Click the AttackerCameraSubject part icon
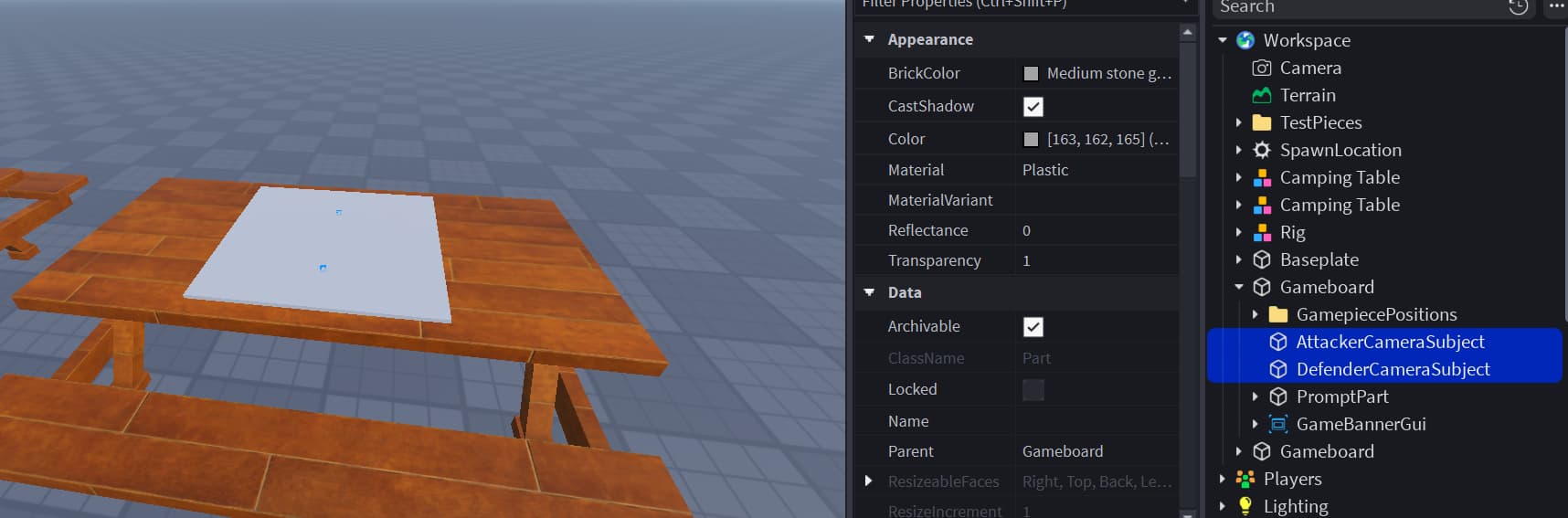The width and height of the screenshot is (1568, 518). tap(1278, 342)
